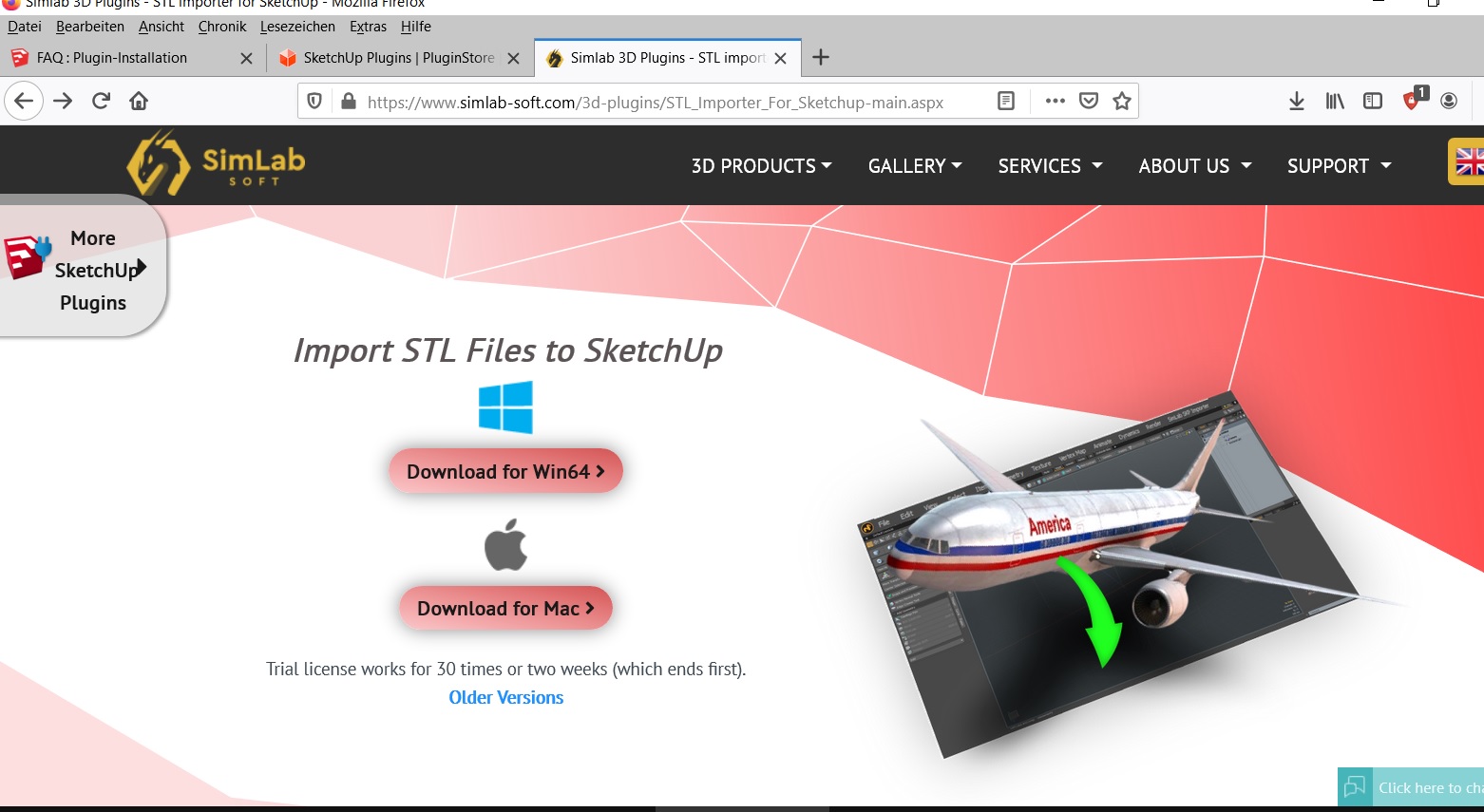Screen dimensions: 1484x812
Task: Open the Extras menu
Action: coord(368,27)
